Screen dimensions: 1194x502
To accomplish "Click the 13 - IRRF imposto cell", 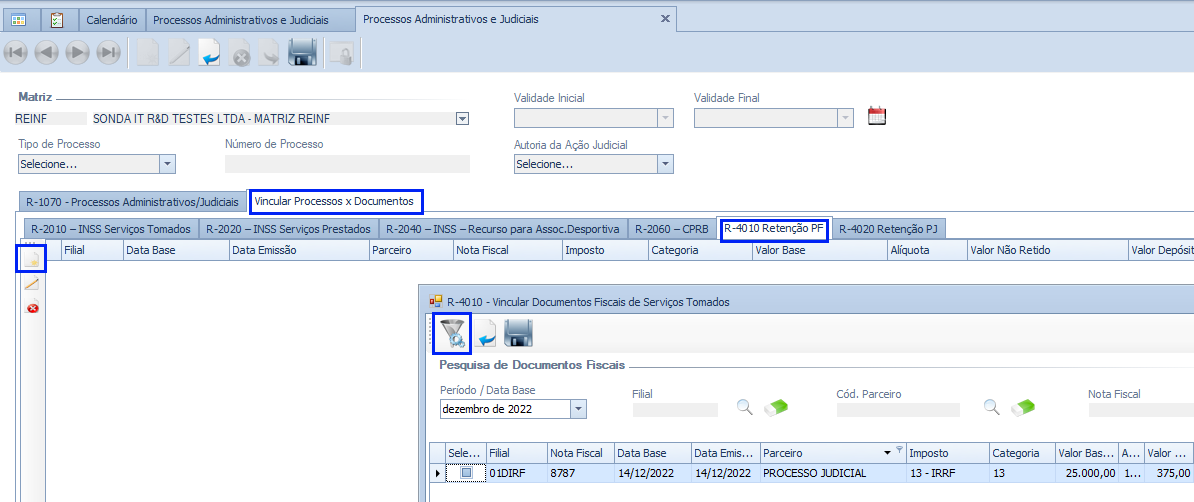I will (948, 473).
